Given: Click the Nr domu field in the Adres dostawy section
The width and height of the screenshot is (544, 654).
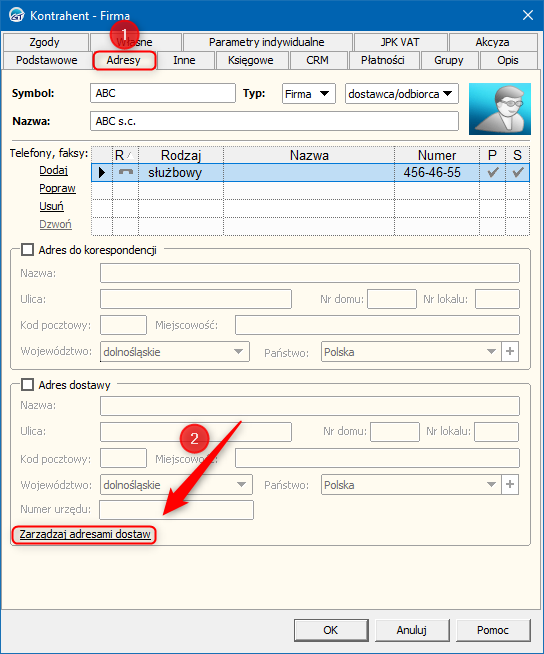Looking at the screenshot, I should pos(395,432).
